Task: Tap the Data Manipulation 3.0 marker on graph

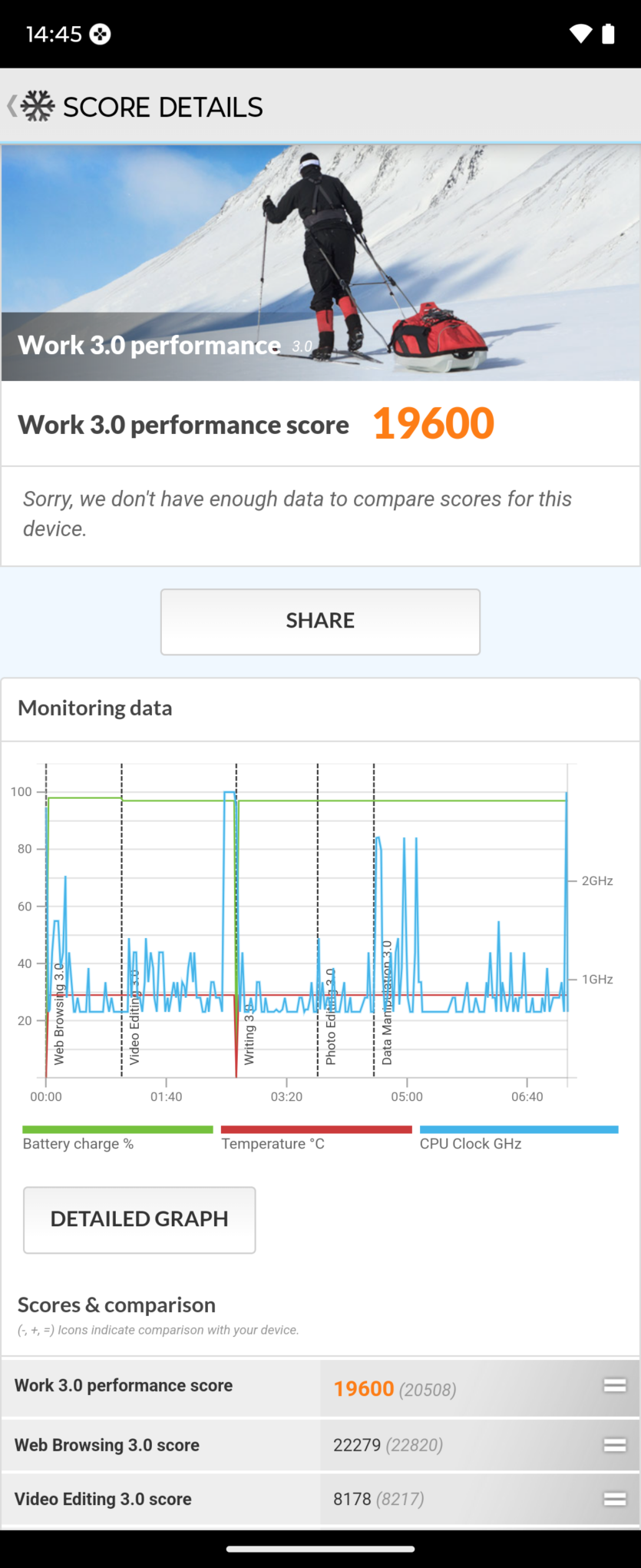Action: (387, 1003)
